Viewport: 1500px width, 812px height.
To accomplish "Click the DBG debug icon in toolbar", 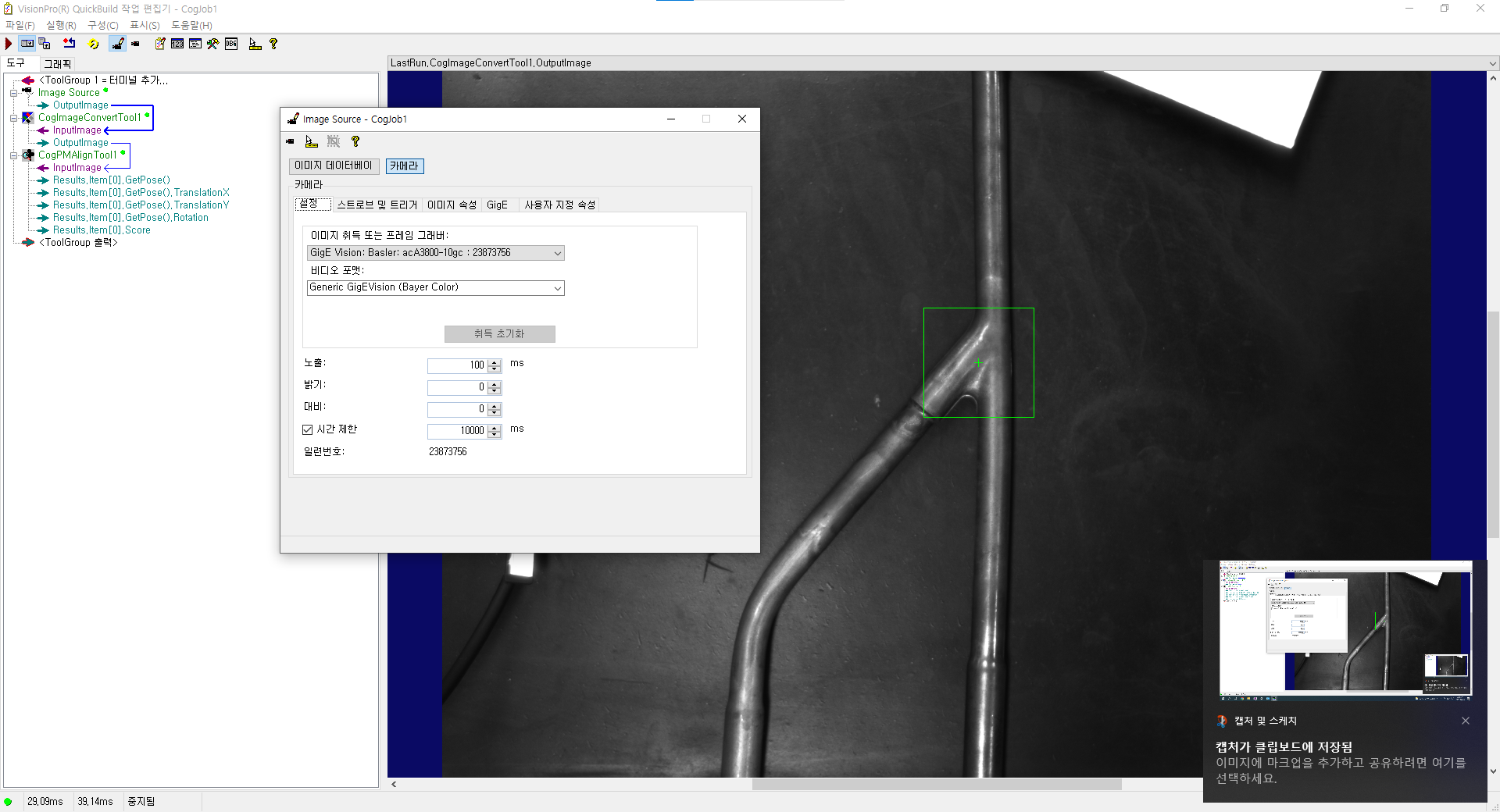I will 231,45.
